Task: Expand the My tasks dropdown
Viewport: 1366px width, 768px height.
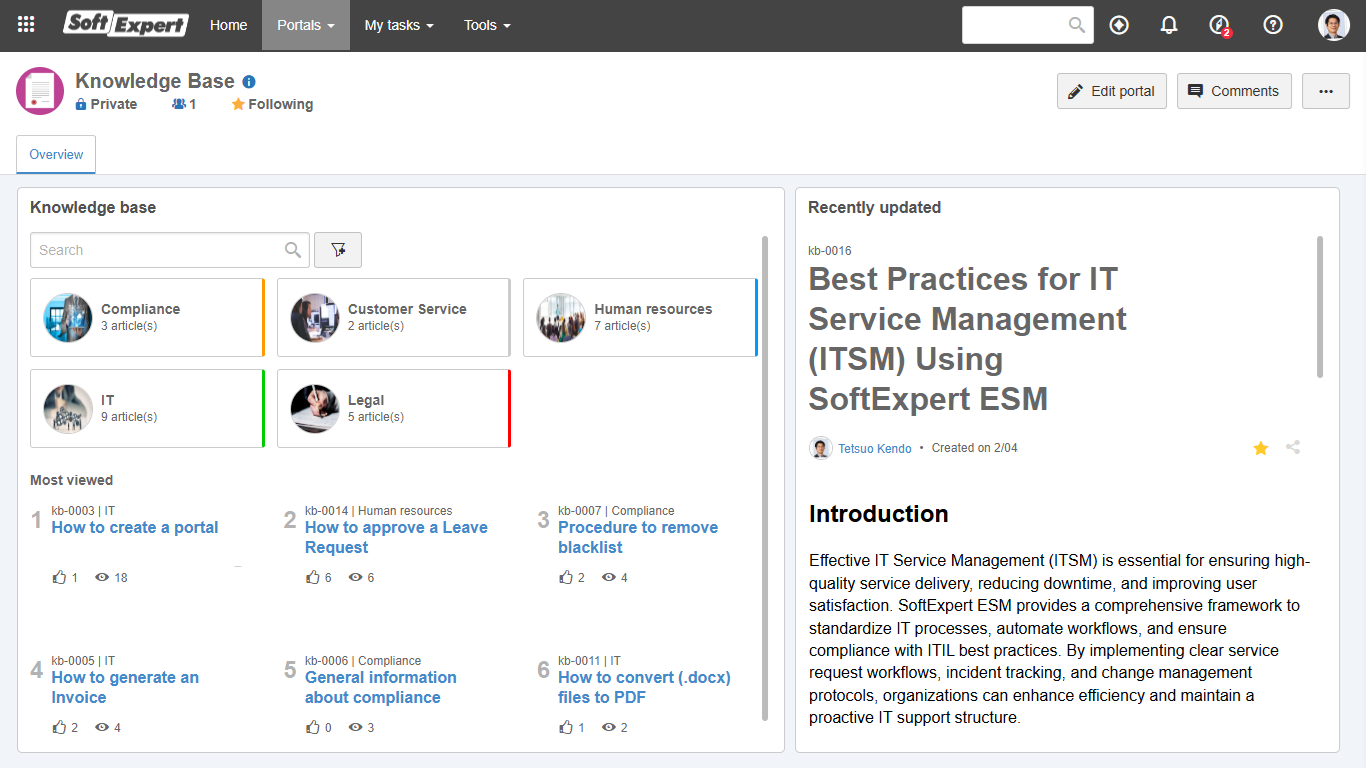Action: pyautogui.click(x=399, y=25)
